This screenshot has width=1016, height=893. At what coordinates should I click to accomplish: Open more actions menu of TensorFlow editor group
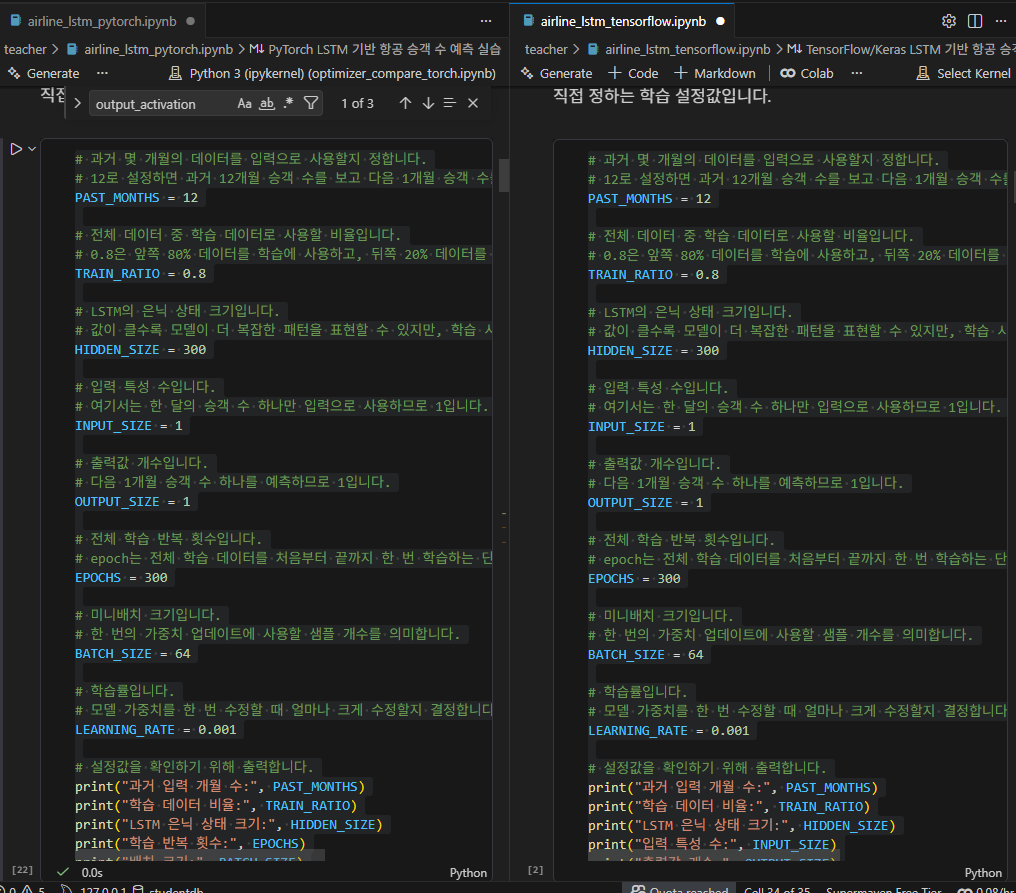(1000, 21)
